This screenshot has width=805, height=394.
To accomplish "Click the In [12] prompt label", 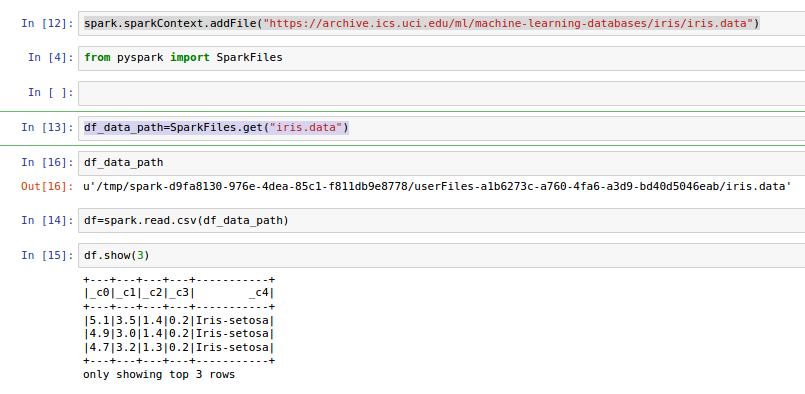I will pos(47,23).
